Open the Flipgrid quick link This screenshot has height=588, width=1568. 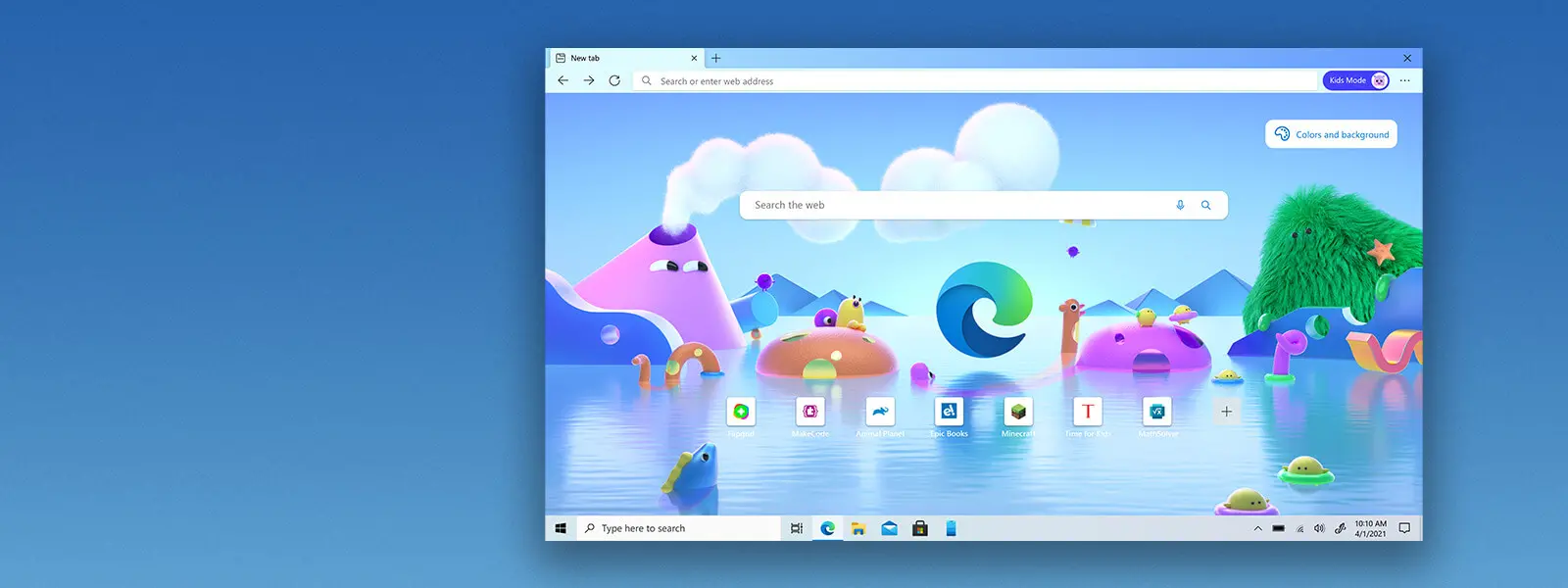tap(741, 412)
